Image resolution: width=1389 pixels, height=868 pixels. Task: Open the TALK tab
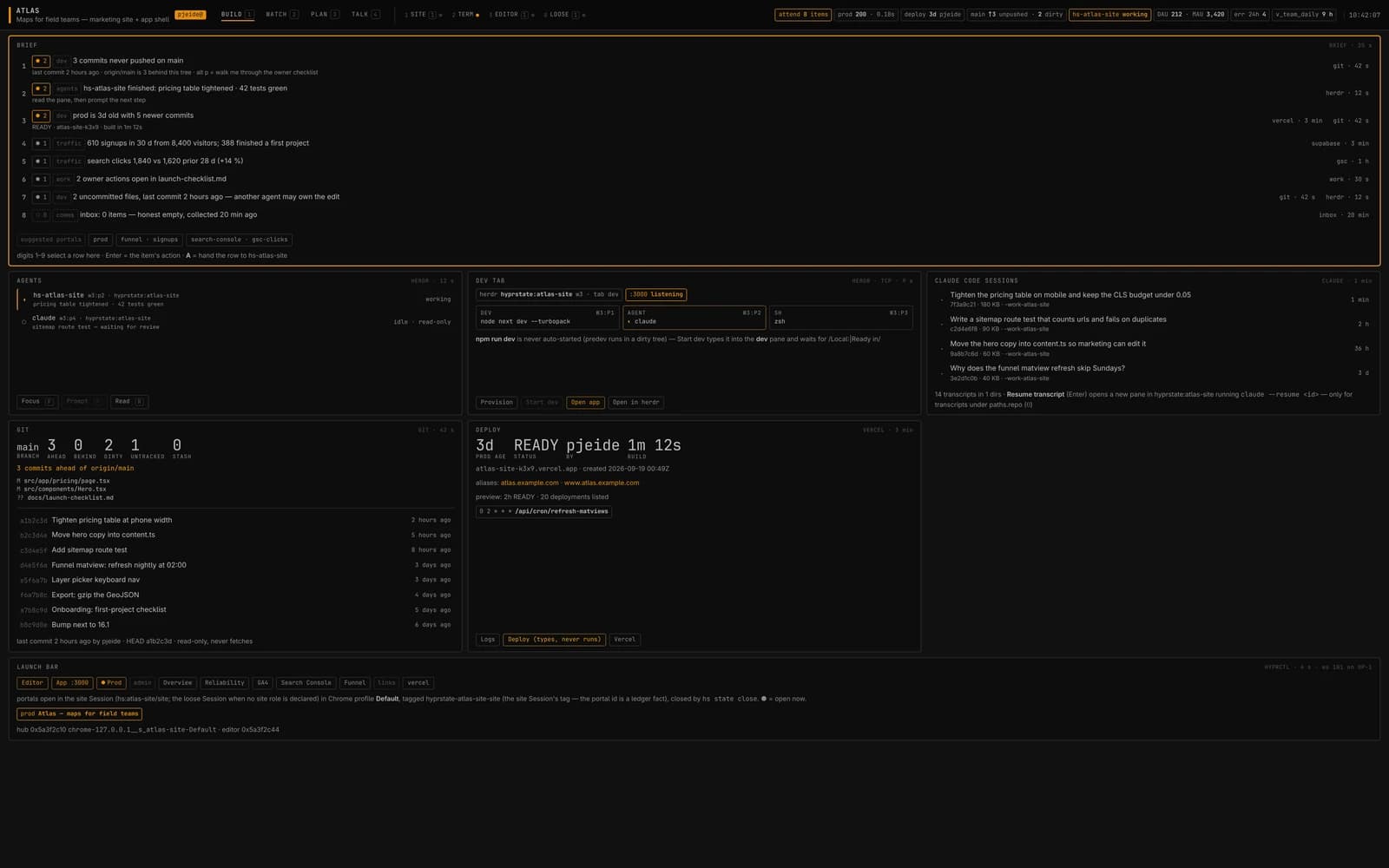coord(365,15)
